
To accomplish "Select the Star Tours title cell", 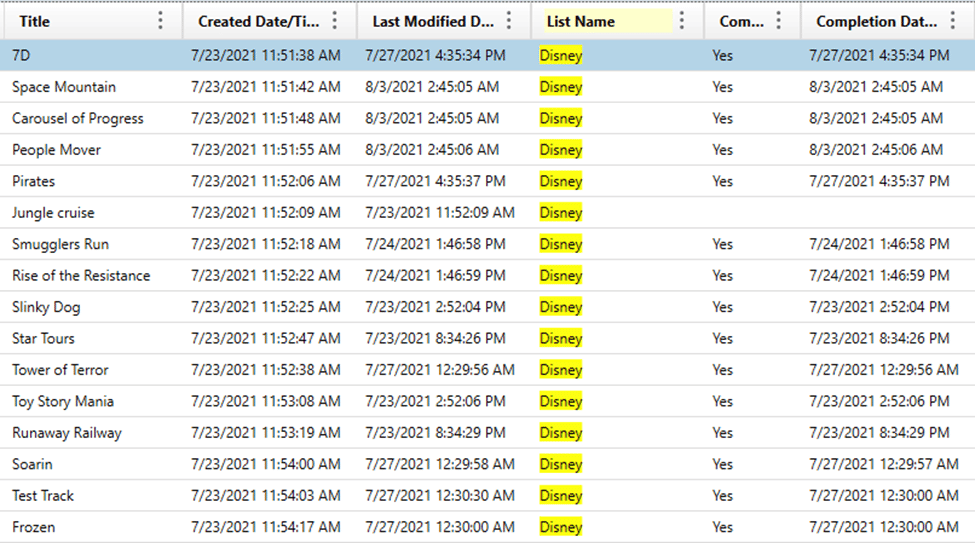I will [x=44, y=338].
